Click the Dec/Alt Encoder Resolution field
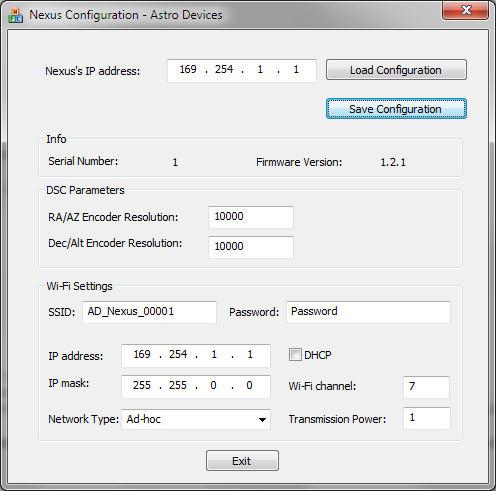Viewport: 496px width, 491px height. point(251,247)
